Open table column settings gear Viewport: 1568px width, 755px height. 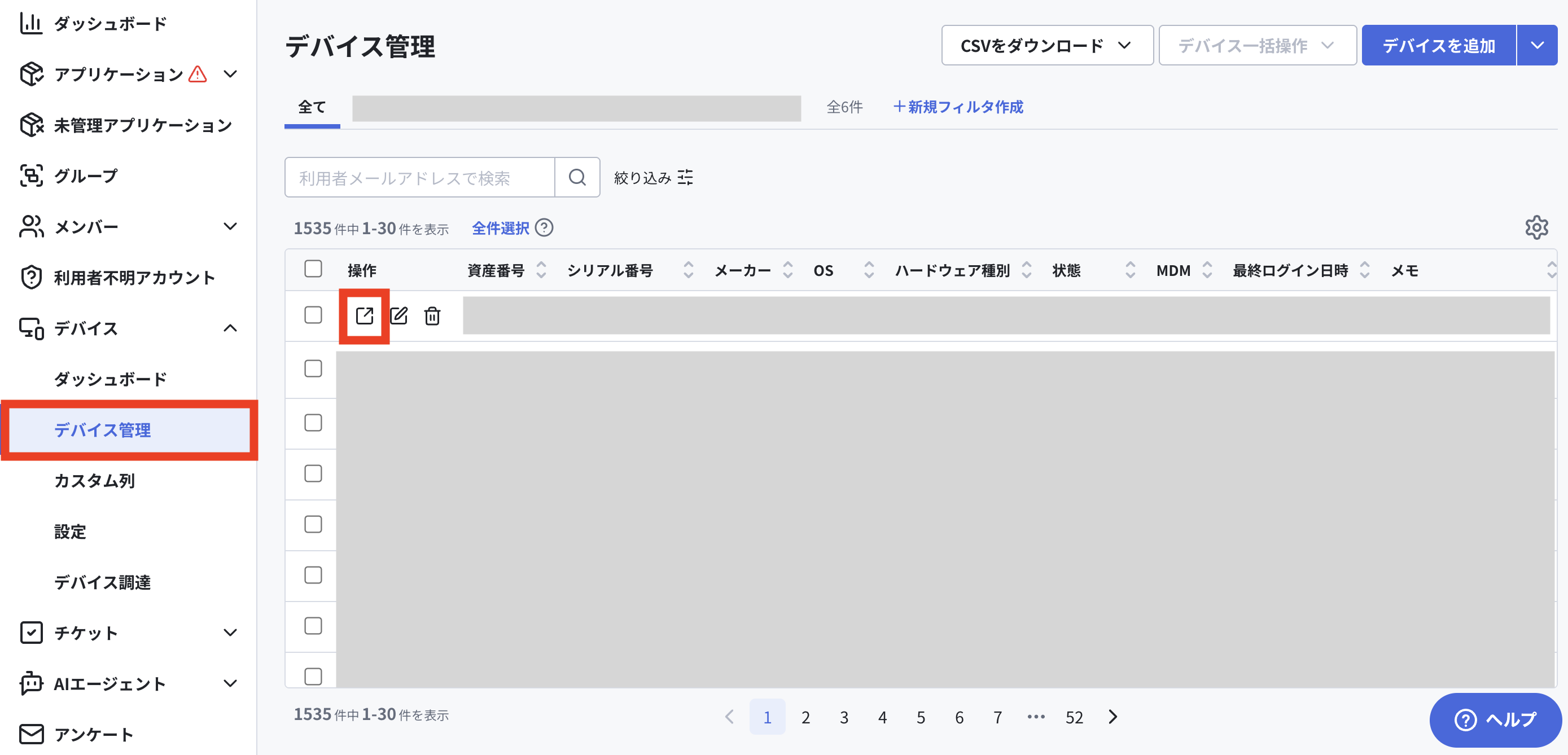(1536, 227)
